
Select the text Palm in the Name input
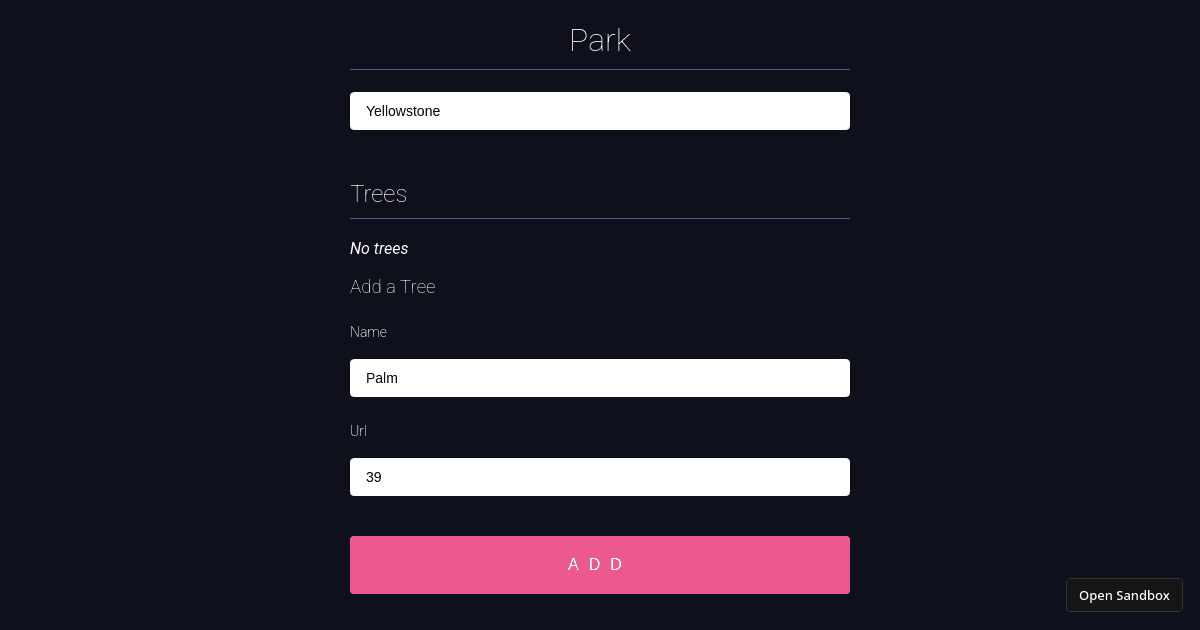pos(382,378)
